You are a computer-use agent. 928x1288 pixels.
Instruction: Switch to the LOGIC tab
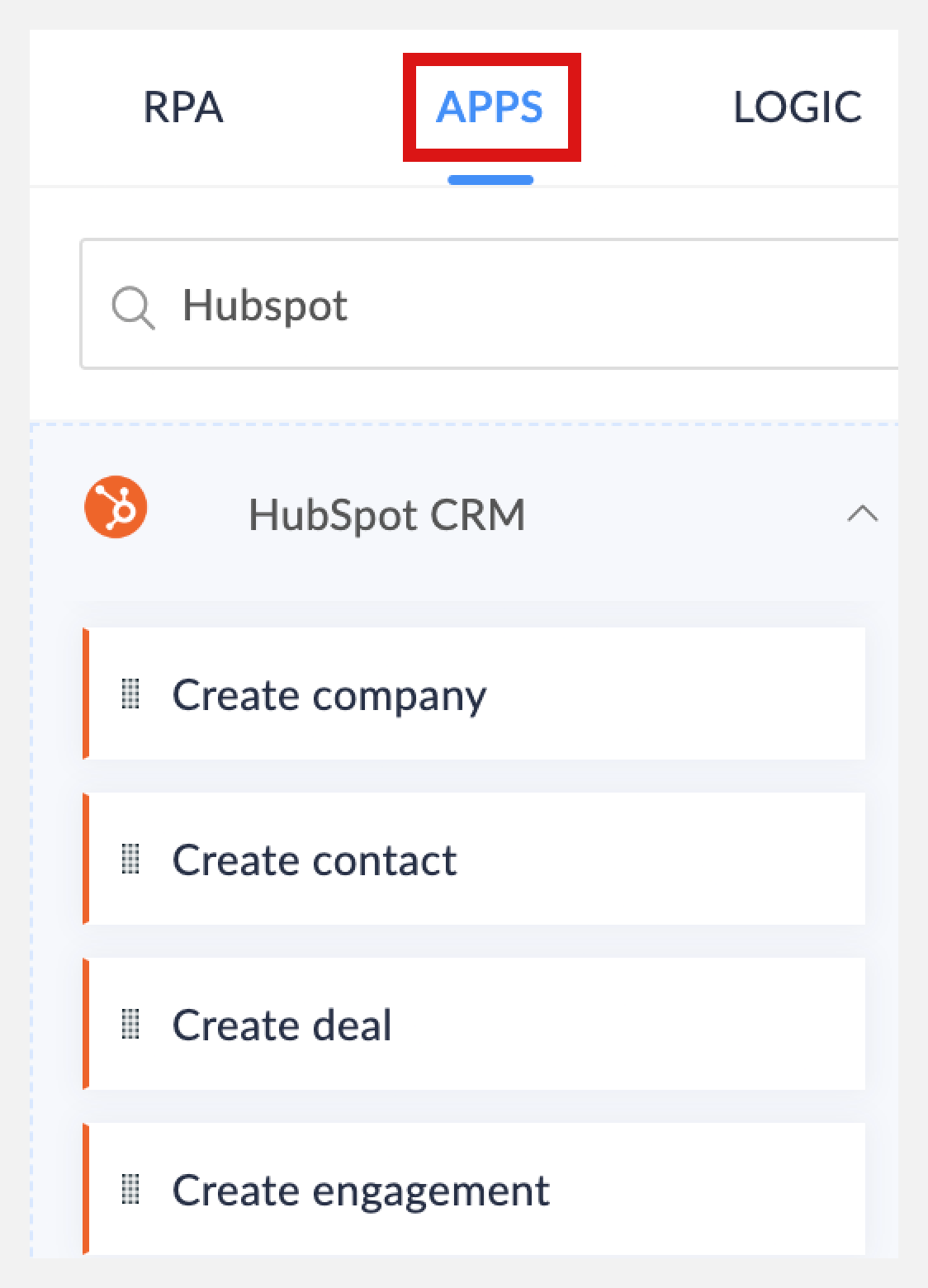click(x=798, y=104)
